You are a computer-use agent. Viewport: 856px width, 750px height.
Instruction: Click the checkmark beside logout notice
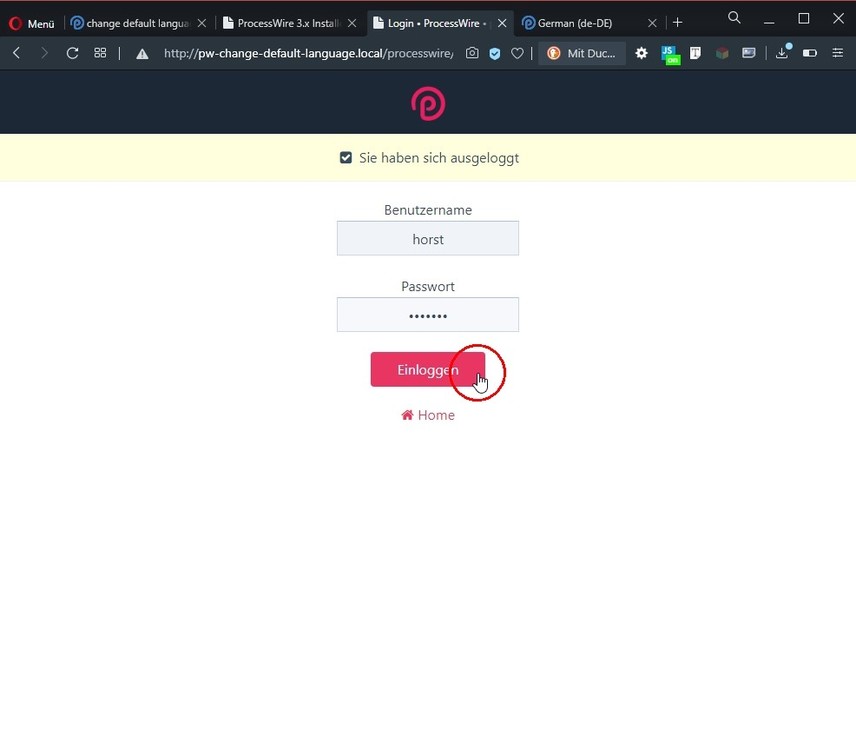pyautogui.click(x=346, y=158)
